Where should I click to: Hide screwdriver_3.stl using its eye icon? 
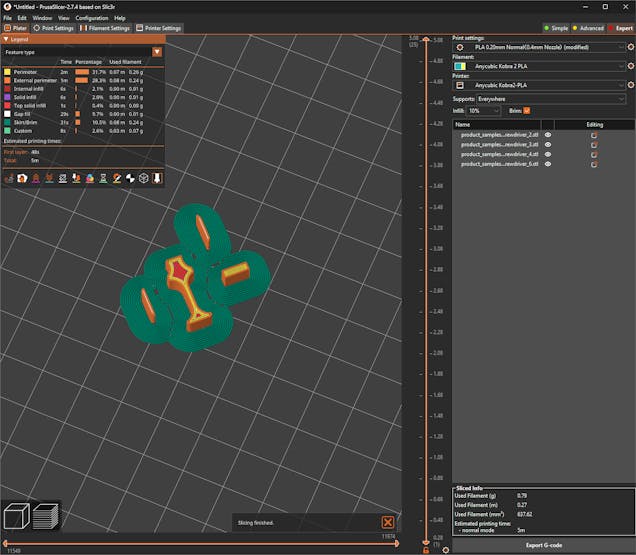click(x=548, y=144)
